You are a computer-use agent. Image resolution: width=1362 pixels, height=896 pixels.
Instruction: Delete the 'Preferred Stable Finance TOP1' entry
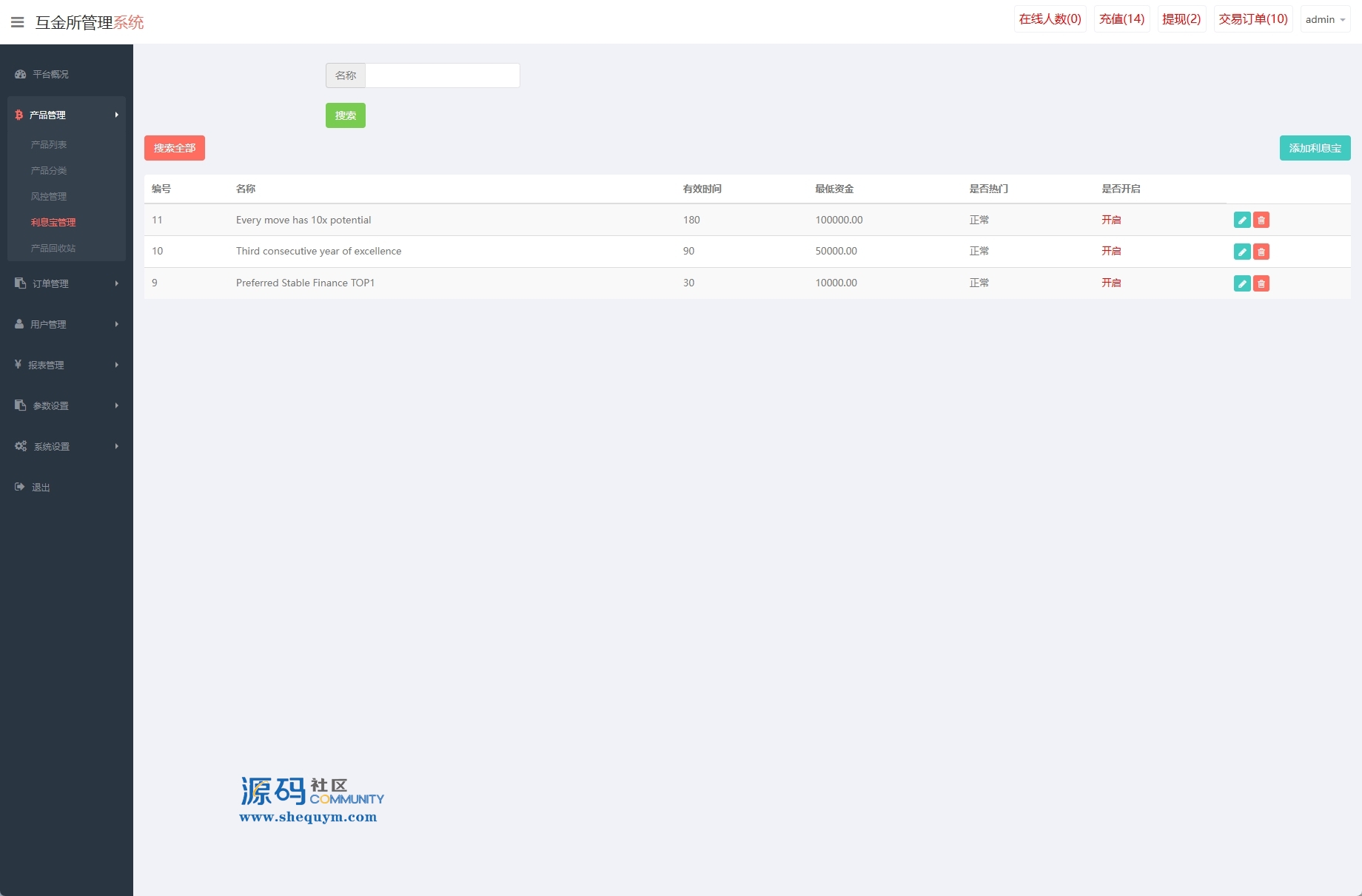pos(1261,283)
